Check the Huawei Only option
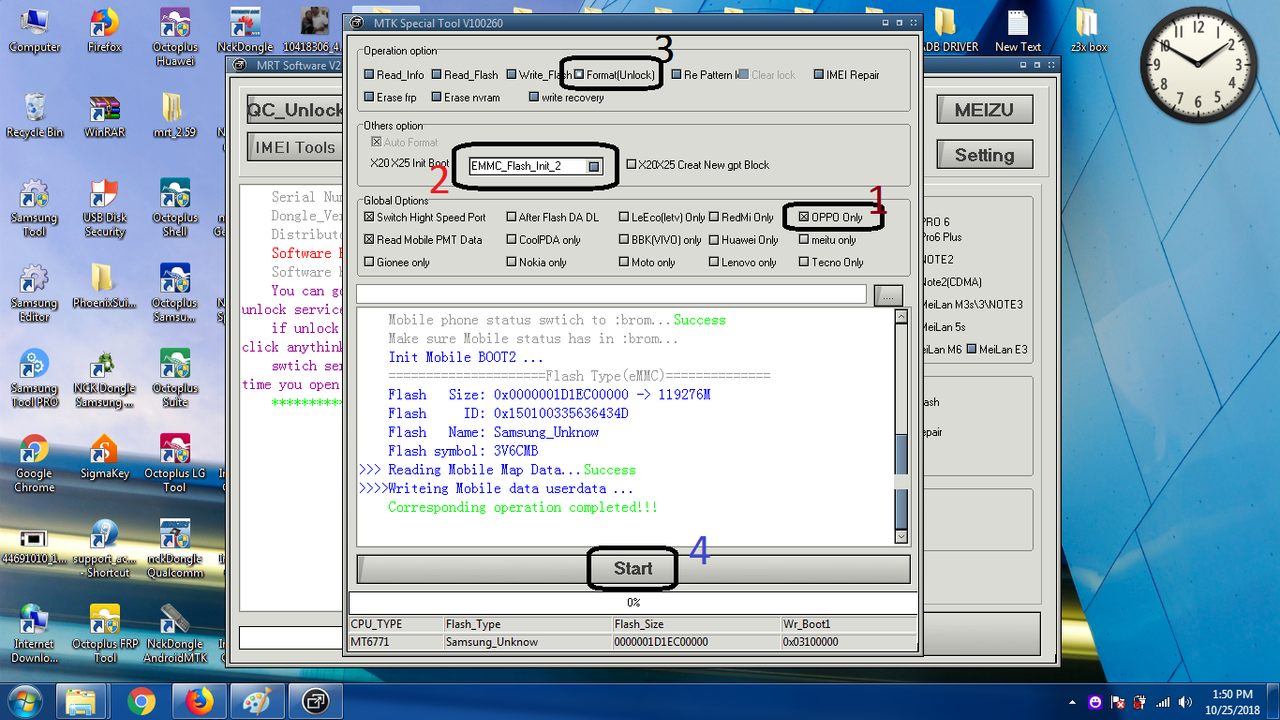This screenshot has width=1280, height=720. pos(714,240)
